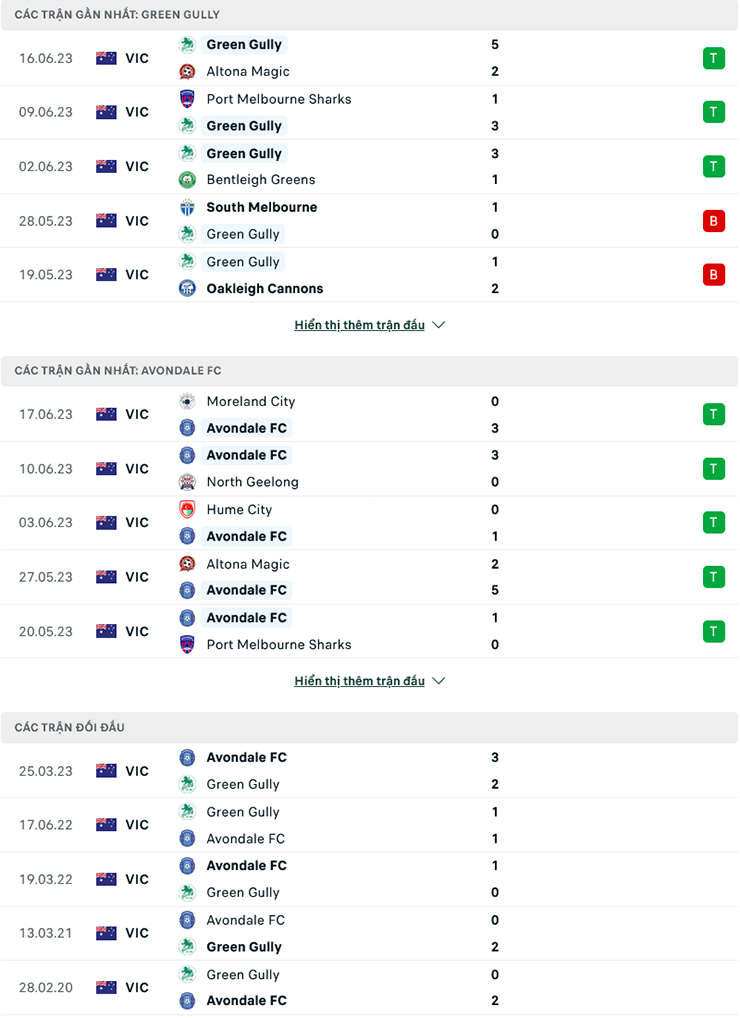Select the North Geelong club logo

[188, 481]
